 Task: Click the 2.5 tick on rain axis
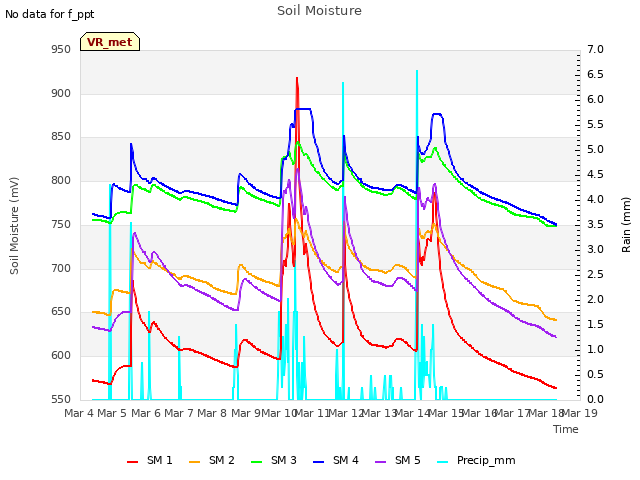coord(596,275)
